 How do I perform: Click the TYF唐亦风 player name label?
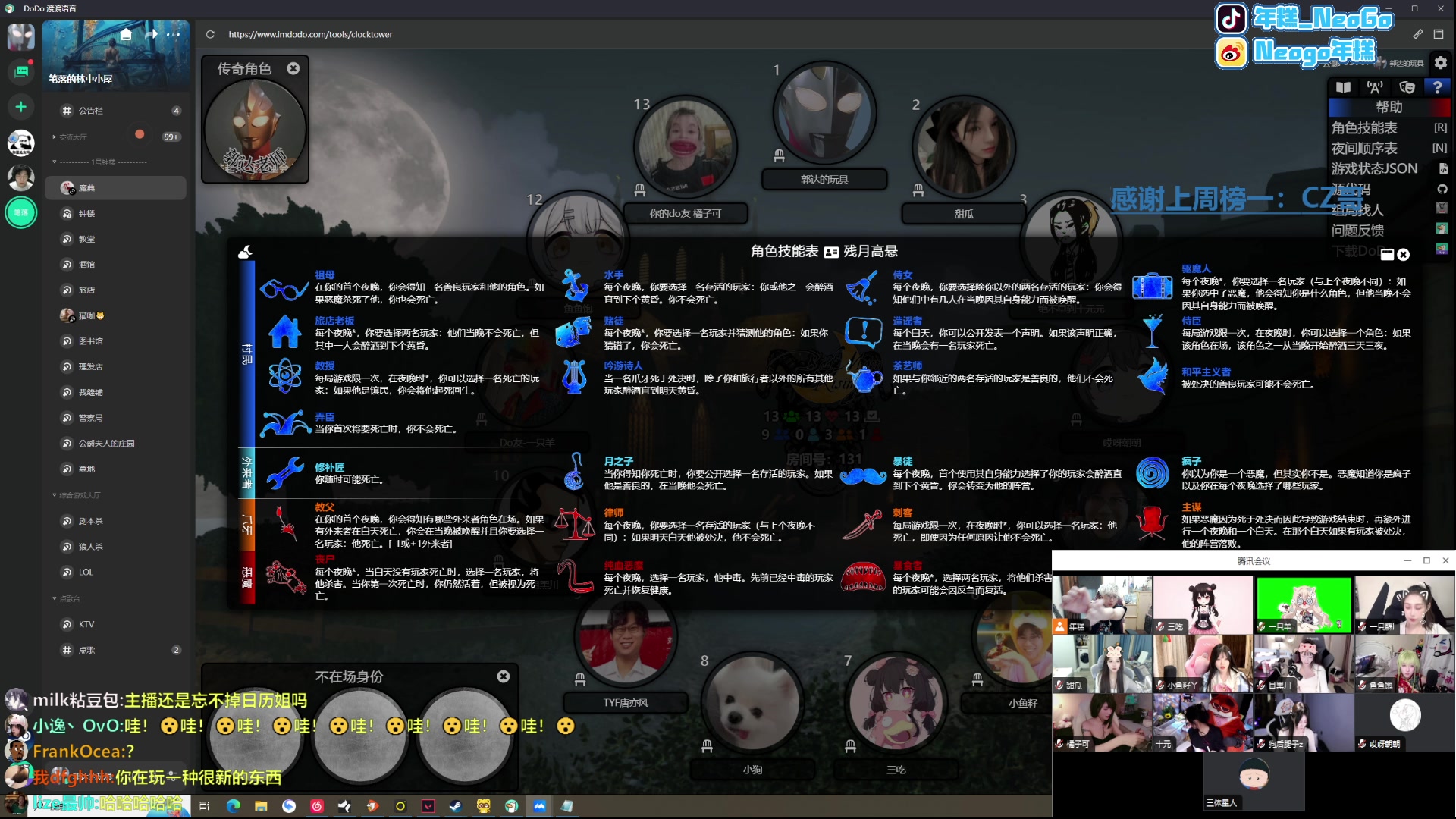[x=626, y=703]
